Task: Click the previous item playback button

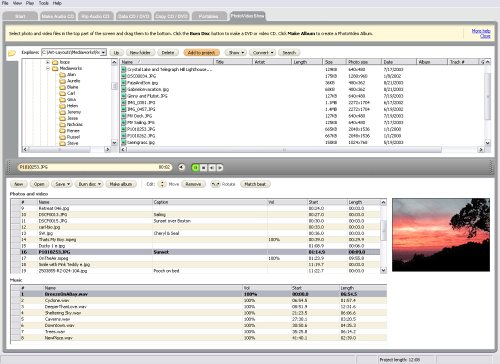Action: (x=211, y=167)
